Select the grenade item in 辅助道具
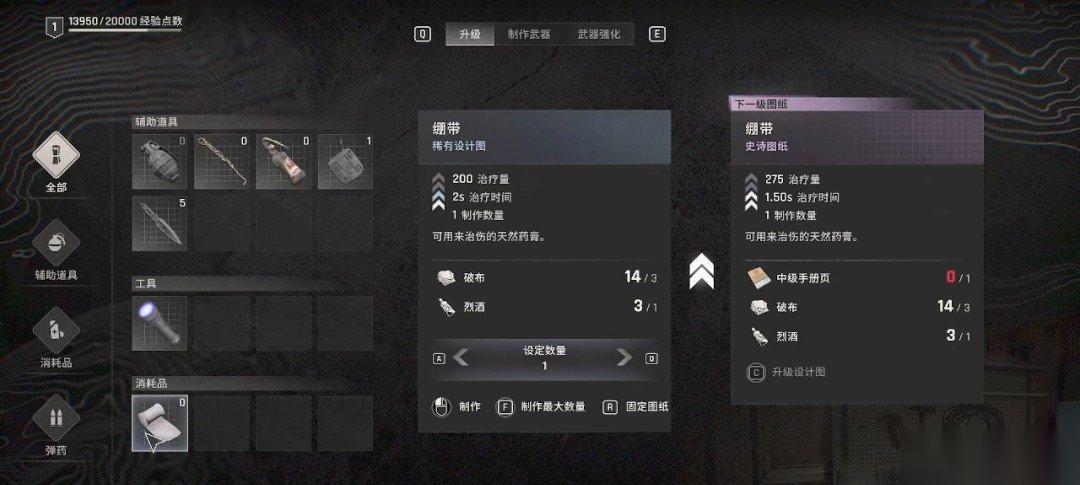The image size is (1080, 485). tap(160, 162)
